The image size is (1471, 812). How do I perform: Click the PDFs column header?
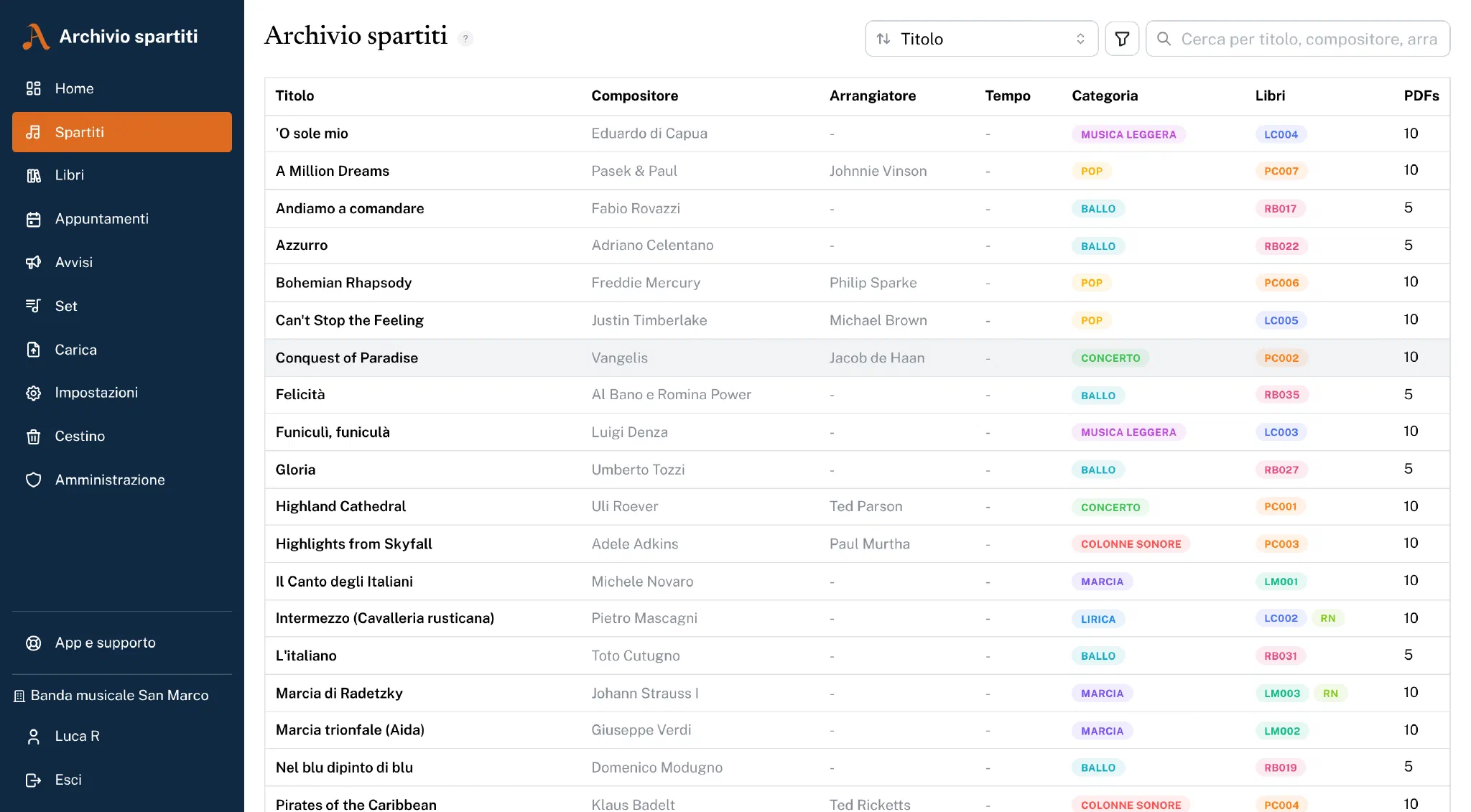tap(1421, 95)
